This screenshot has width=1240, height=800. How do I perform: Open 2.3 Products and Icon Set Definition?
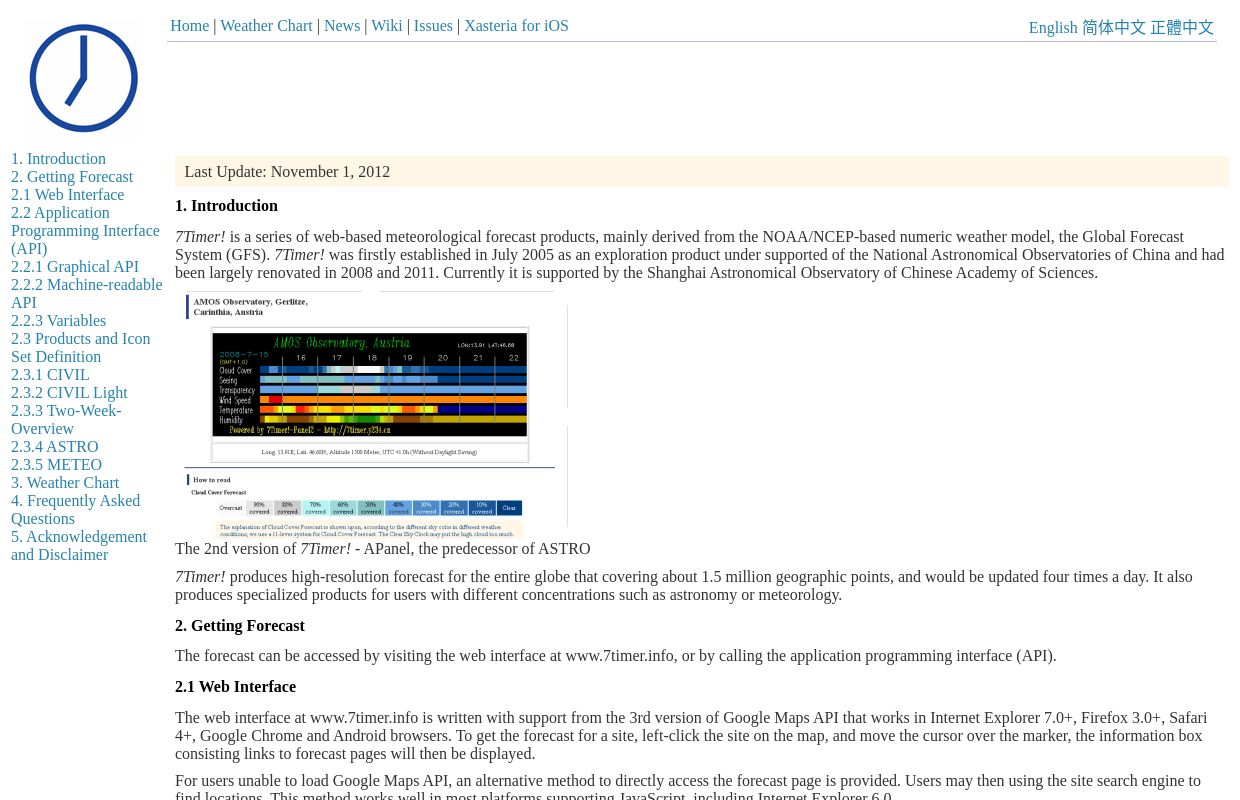pos(80,348)
